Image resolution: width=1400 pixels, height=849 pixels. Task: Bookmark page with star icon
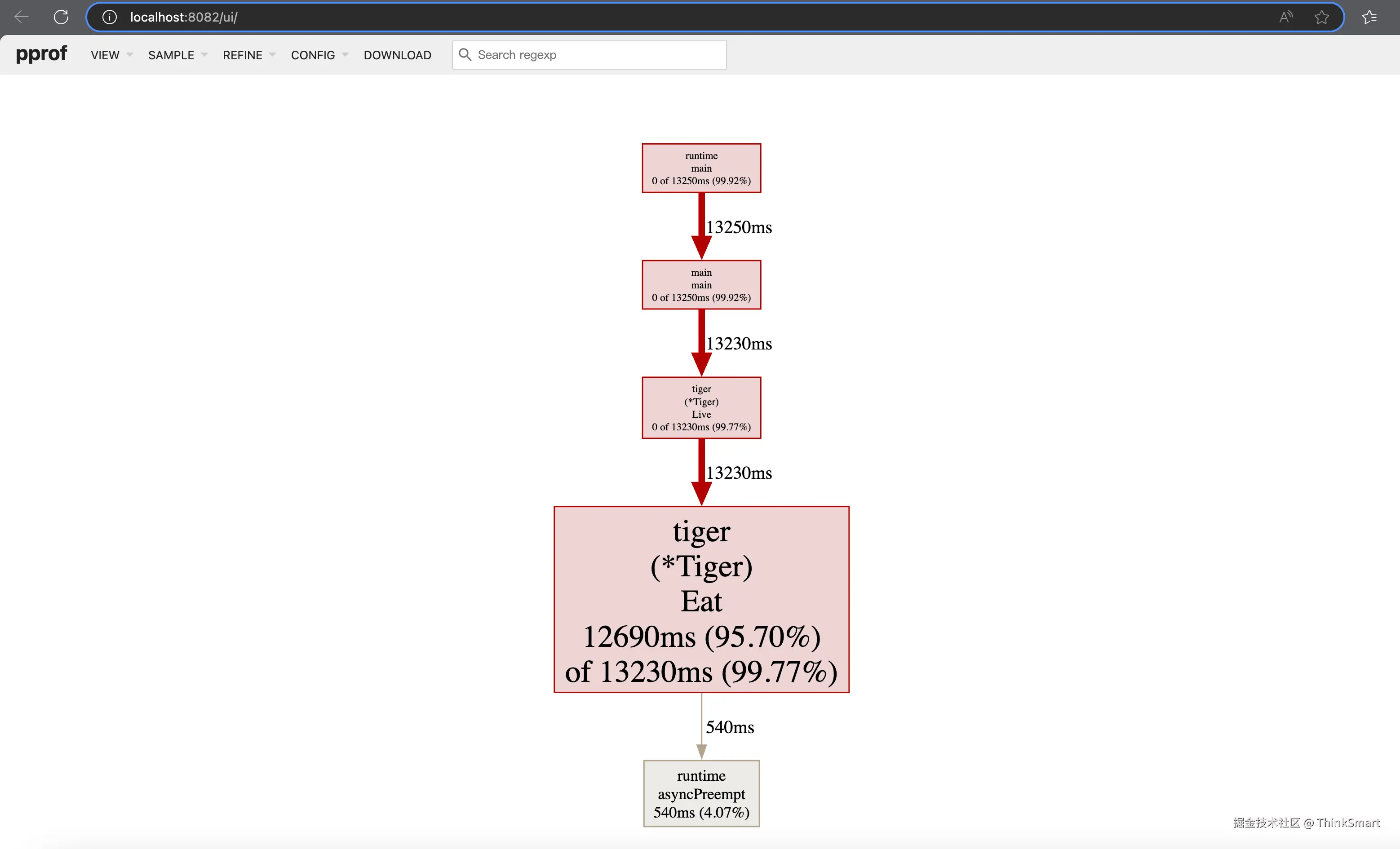pos(1321,17)
